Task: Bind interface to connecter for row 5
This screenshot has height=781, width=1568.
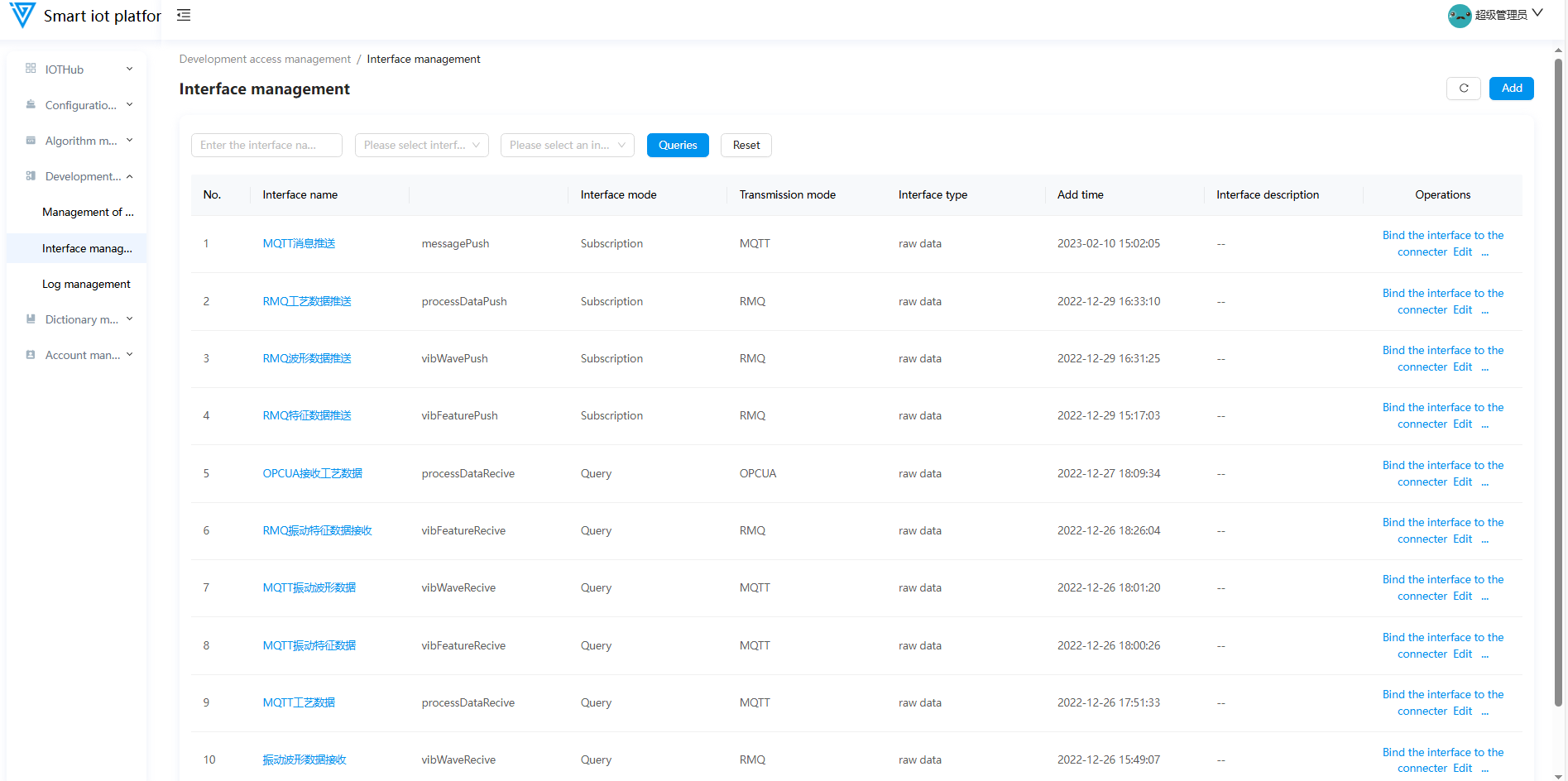Action: tap(1443, 473)
